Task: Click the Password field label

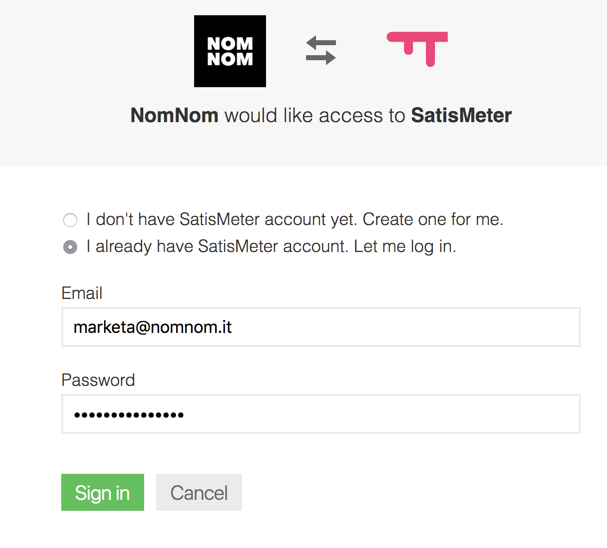Action: [x=98, y=380]
